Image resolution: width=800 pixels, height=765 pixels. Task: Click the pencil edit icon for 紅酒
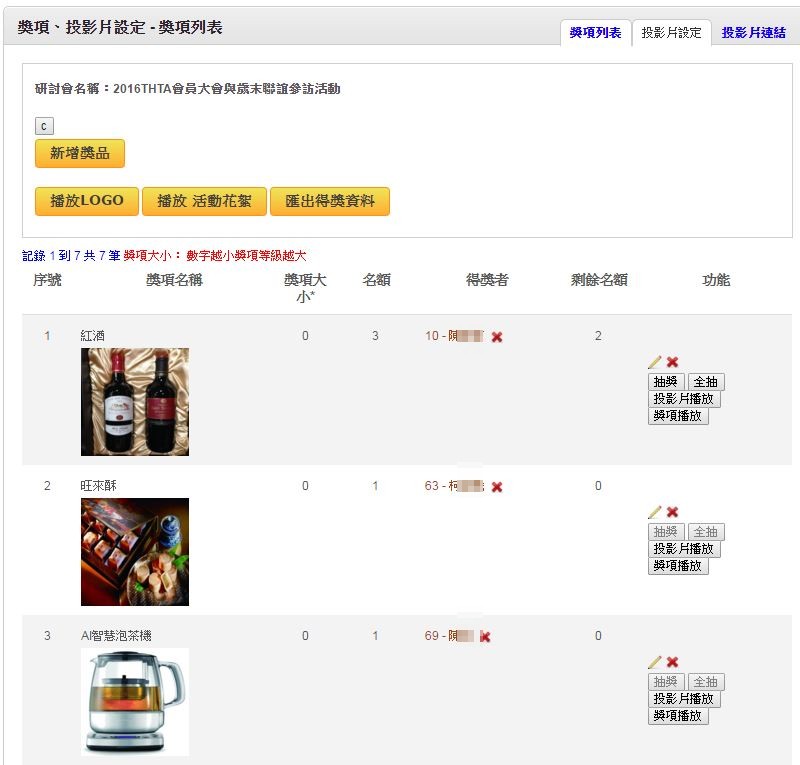point(655,362)
